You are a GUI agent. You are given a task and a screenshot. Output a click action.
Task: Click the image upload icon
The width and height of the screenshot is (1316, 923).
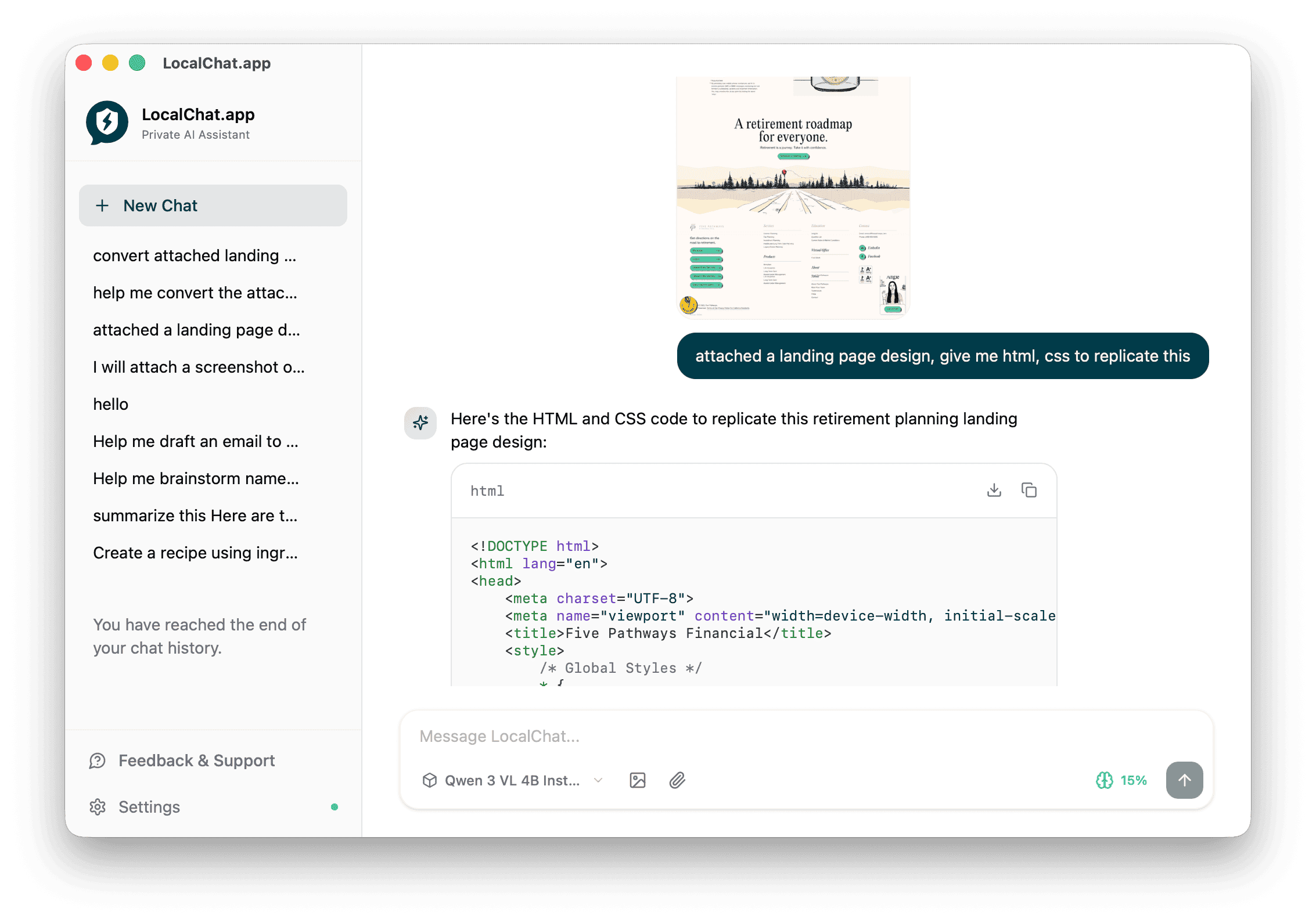(637, 780)
